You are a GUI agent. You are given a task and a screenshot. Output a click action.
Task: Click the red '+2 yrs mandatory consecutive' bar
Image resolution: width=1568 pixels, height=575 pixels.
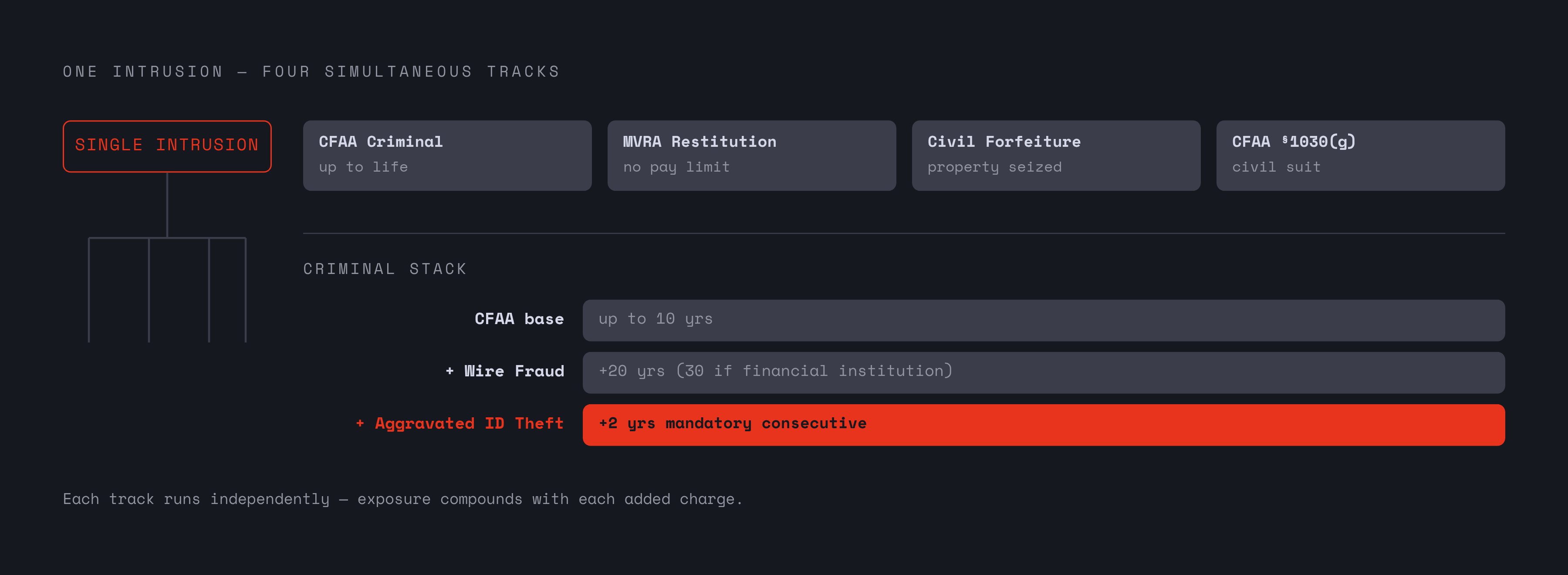click(1044, 425)
